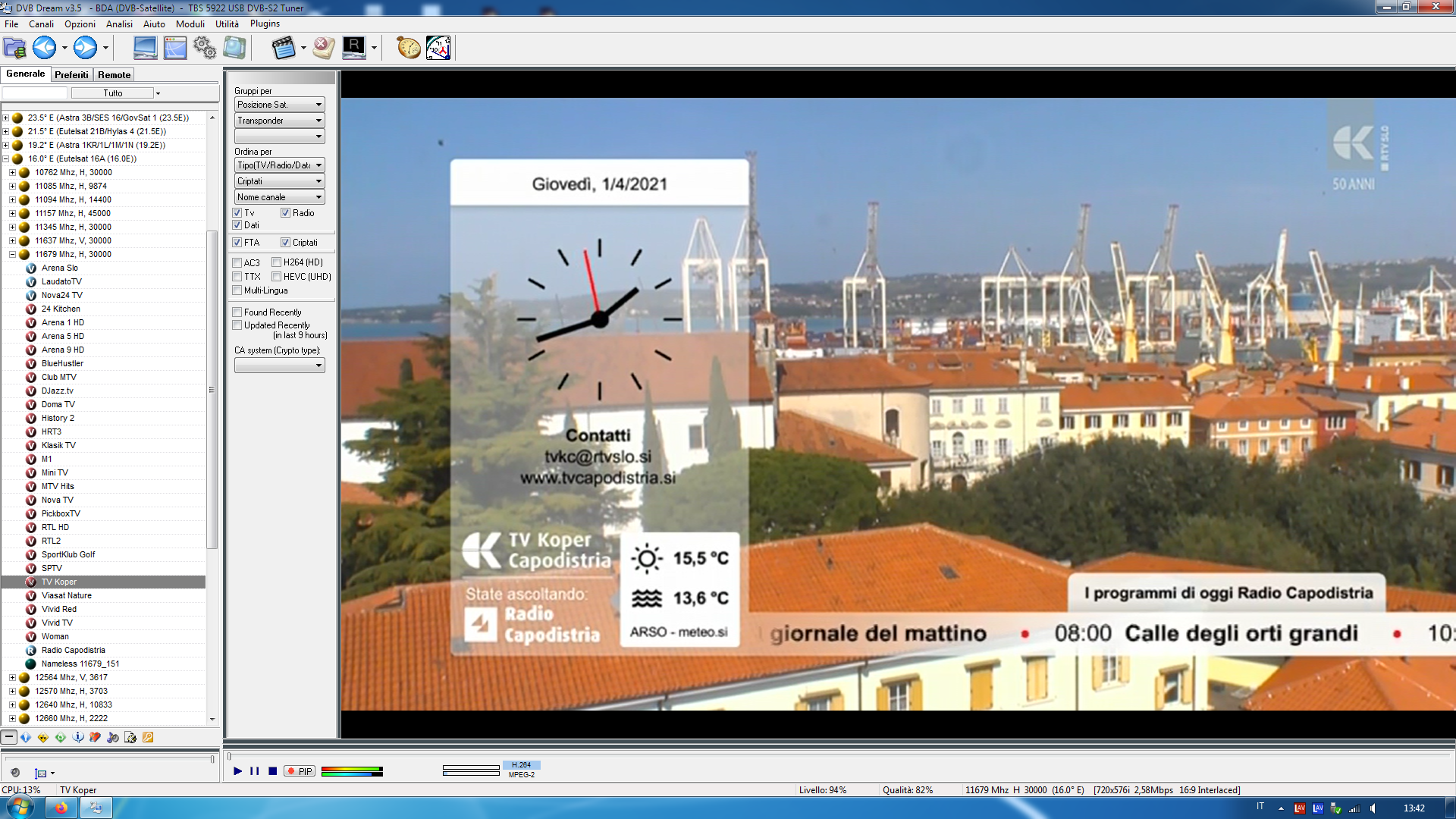Enable the Found Recently checkbox

(x=237, y=312)
